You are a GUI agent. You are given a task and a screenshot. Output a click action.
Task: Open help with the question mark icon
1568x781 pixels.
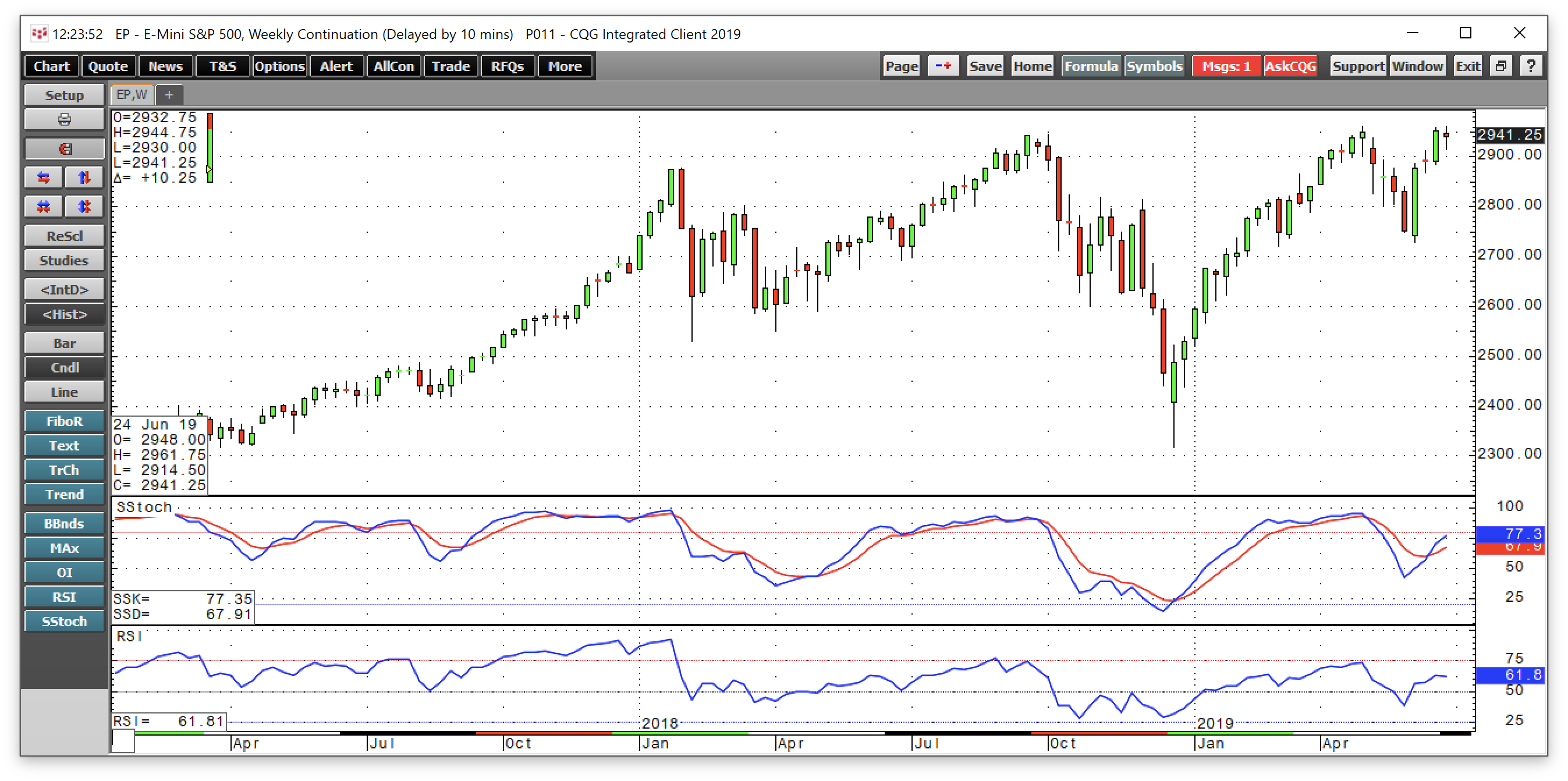pyautogui.click(x=1531, y=66)
